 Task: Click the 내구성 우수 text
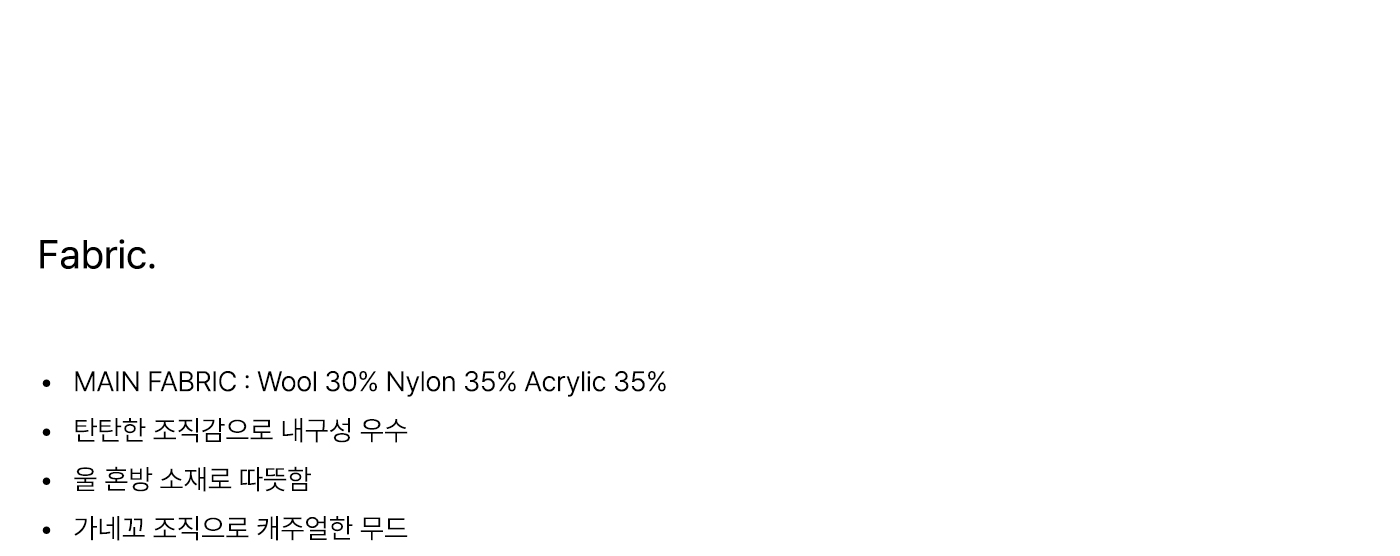[x=344, y=430]
